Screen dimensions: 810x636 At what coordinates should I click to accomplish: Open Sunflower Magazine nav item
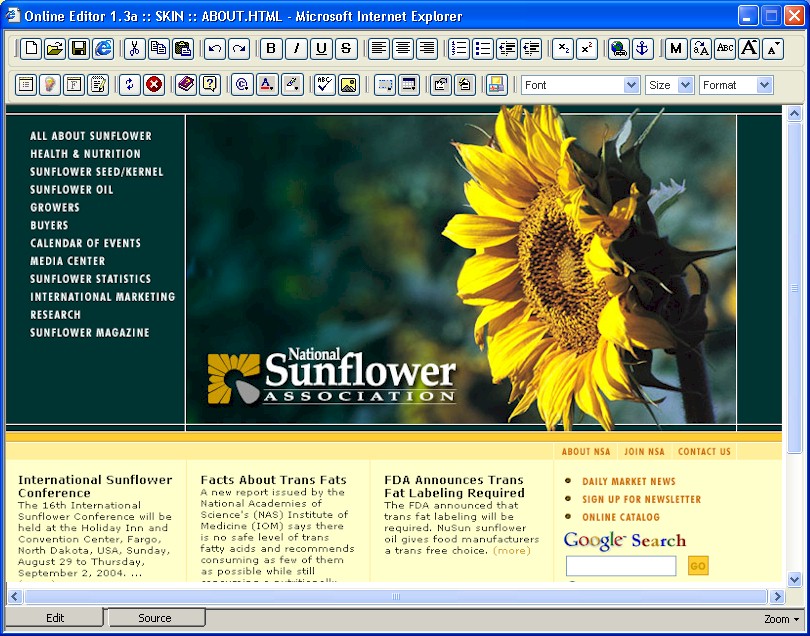click(x=90, y=333)
